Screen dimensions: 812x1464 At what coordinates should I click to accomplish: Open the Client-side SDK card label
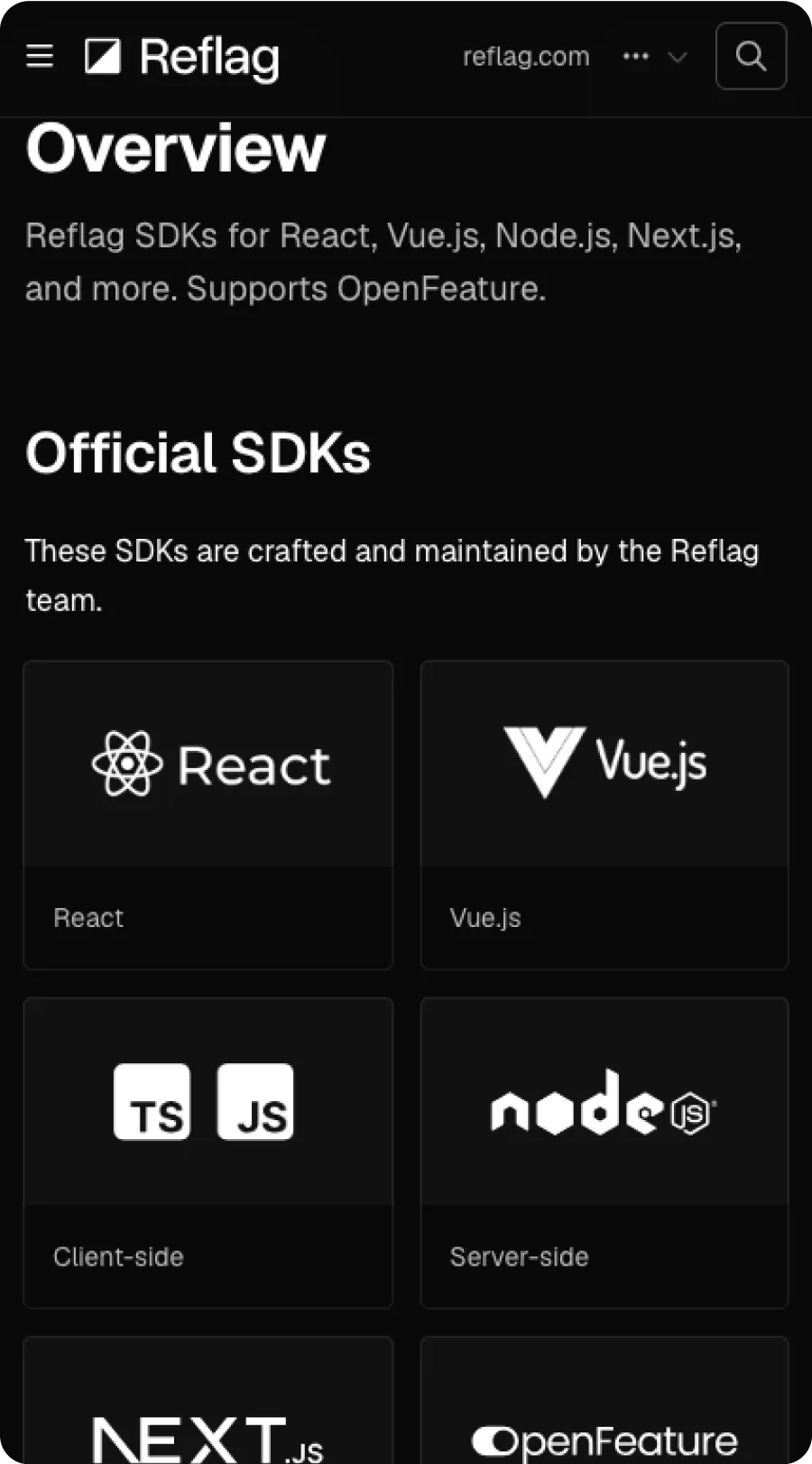point(118,1256)
